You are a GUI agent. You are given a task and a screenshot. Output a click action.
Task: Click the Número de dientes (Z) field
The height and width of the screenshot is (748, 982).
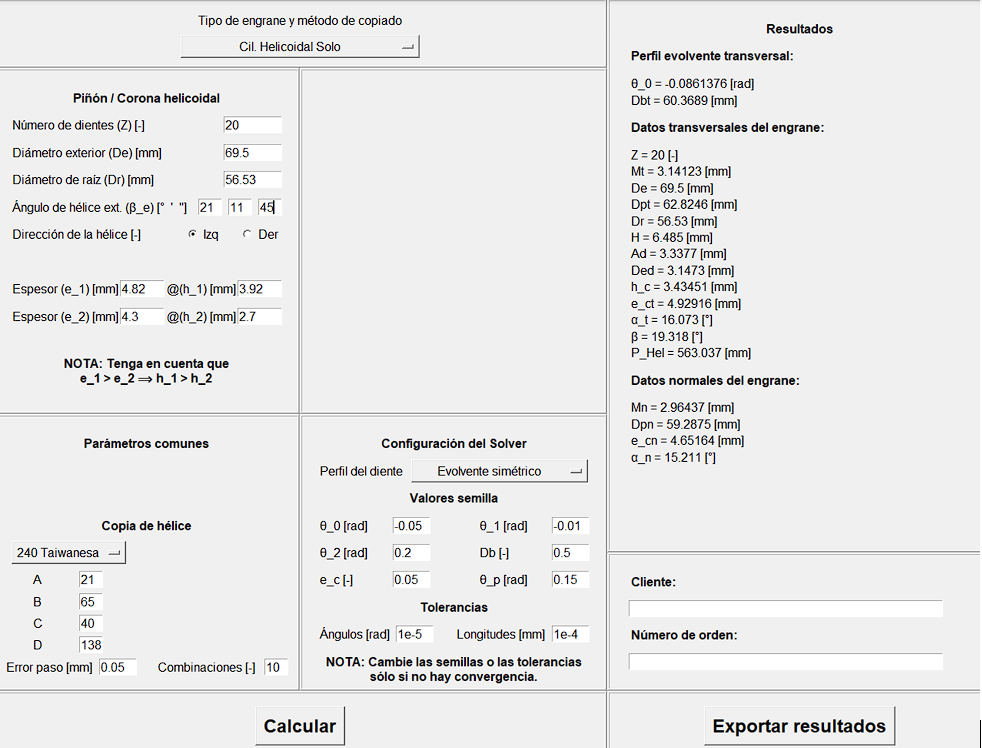coord(252,125)
